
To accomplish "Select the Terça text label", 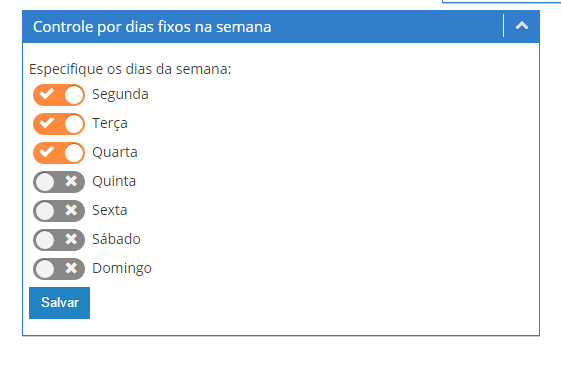I will [110, 123].
